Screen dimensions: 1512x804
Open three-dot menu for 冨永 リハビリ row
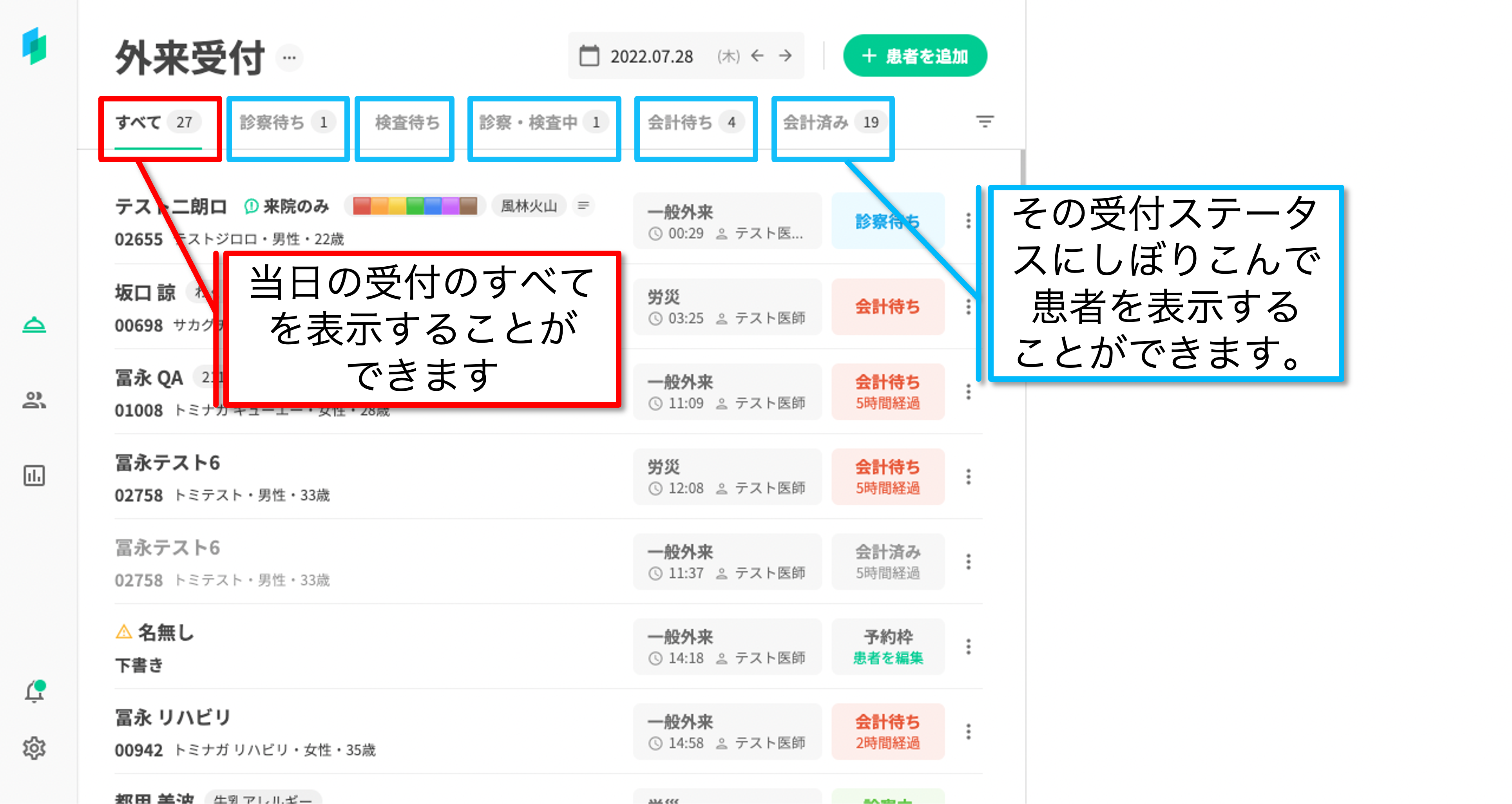969,731
